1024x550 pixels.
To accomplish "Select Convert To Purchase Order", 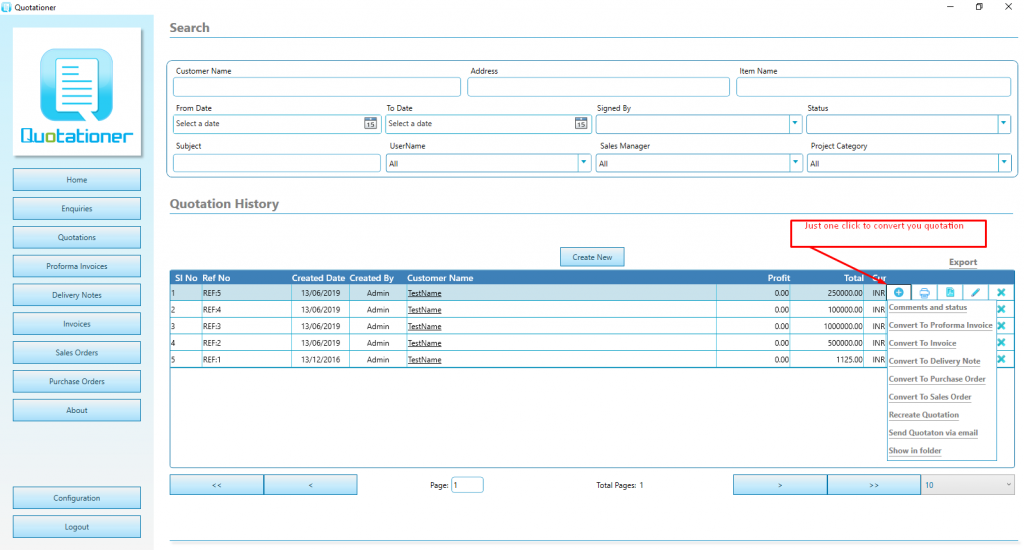I will coord(937,379).
